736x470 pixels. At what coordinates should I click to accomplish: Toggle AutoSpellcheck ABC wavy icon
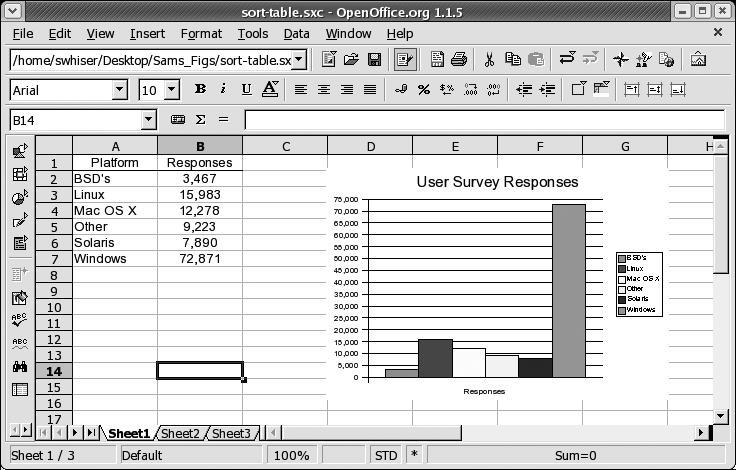(x=20, y=344)
